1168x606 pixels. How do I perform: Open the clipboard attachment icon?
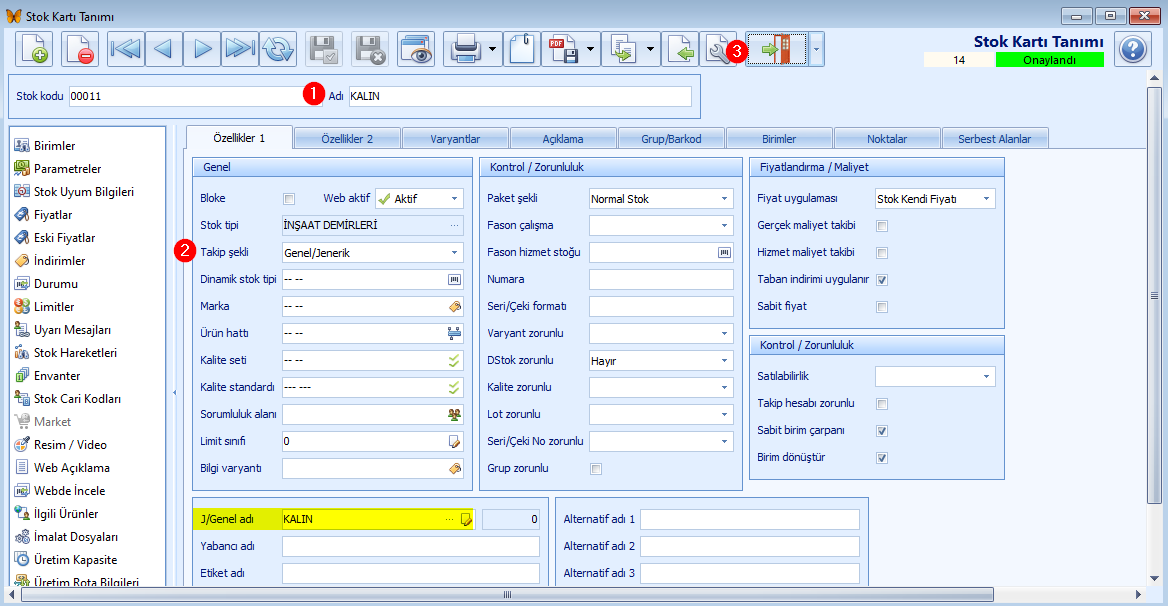click(522, 49)
